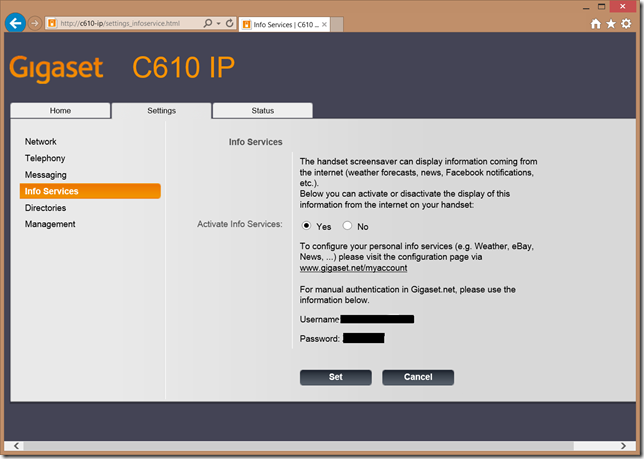Maximize the browser window
This screenshot has height=459, width=644.
tap(602, 7)
